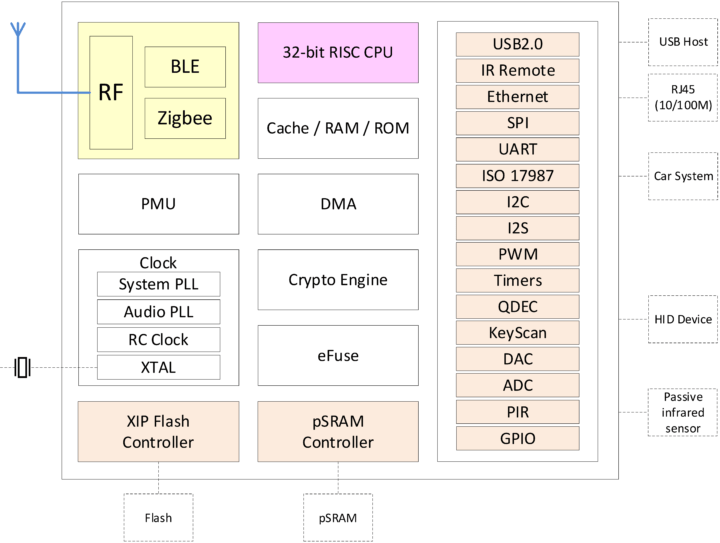Click the Passive infrared sensor box
The height and width of the screenshot is (543, 720).
click(683, 412)
